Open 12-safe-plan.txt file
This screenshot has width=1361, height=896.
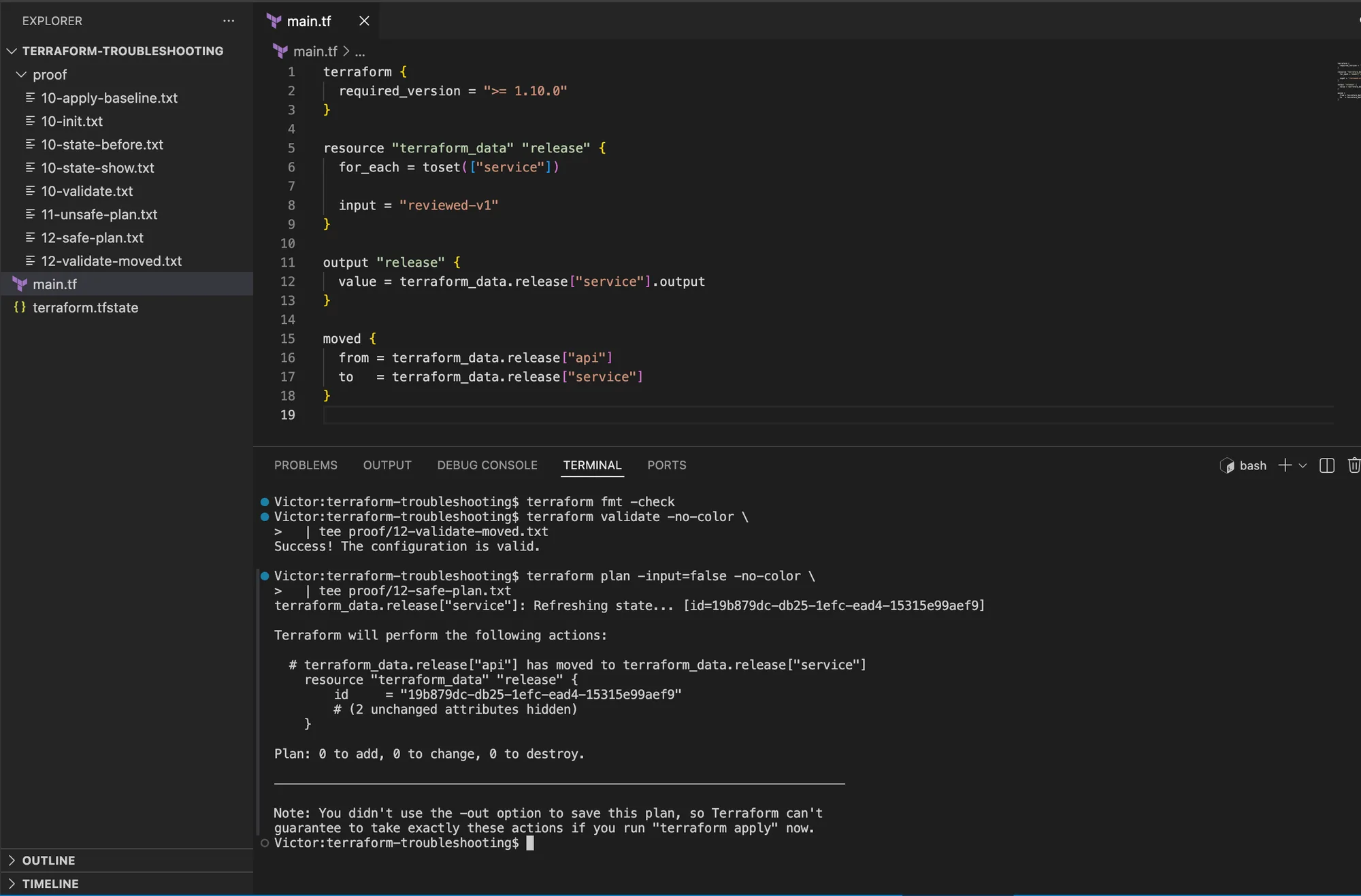pos(92,237)
